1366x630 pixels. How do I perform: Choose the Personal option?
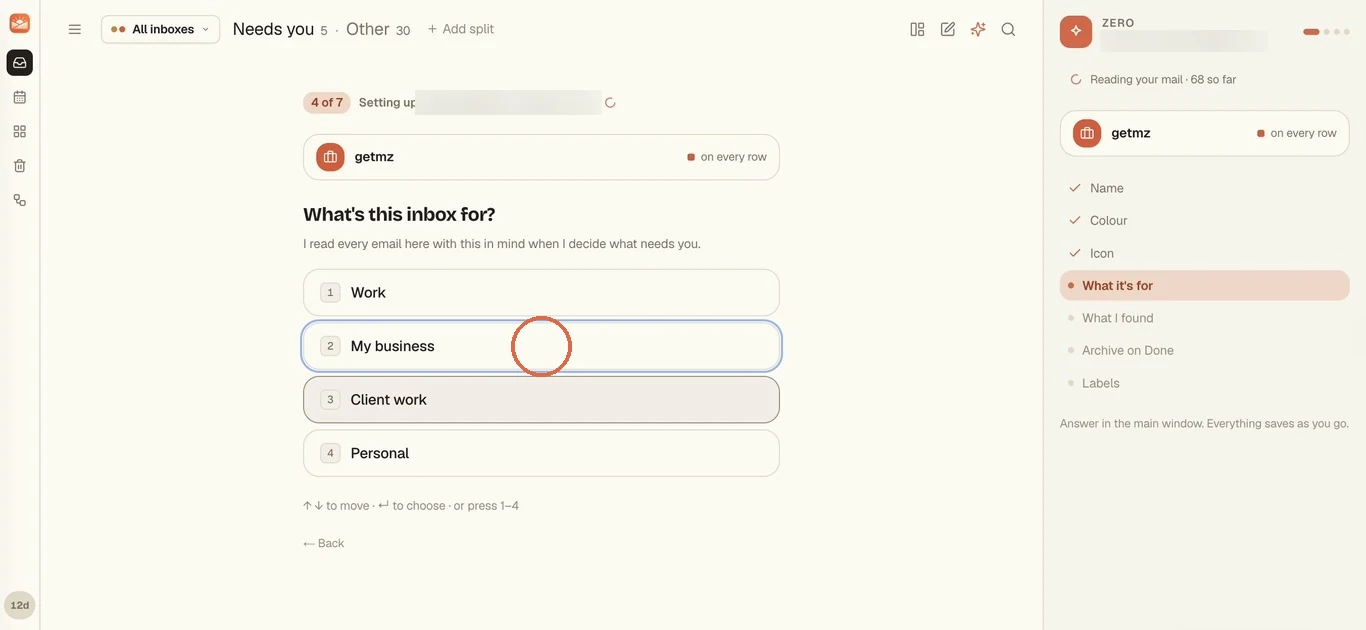click(541, 453)
